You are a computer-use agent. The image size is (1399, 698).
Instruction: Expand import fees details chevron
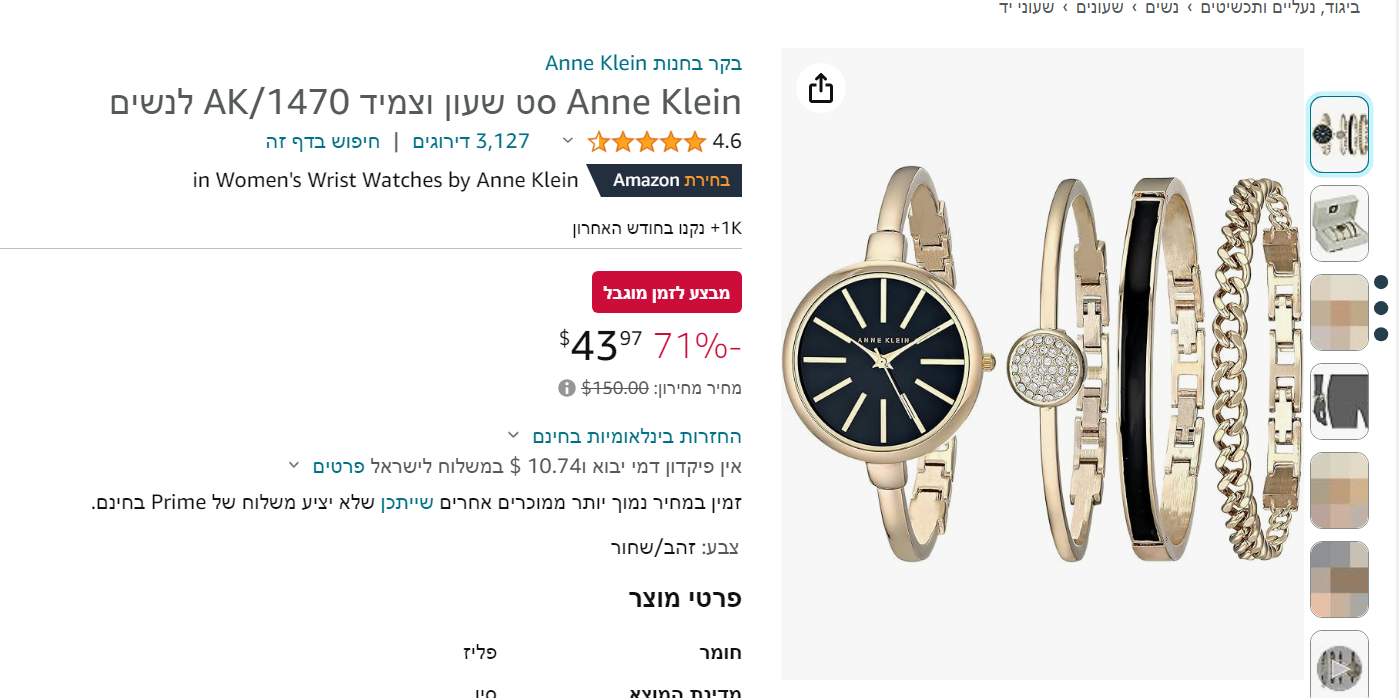coord(294,465)
